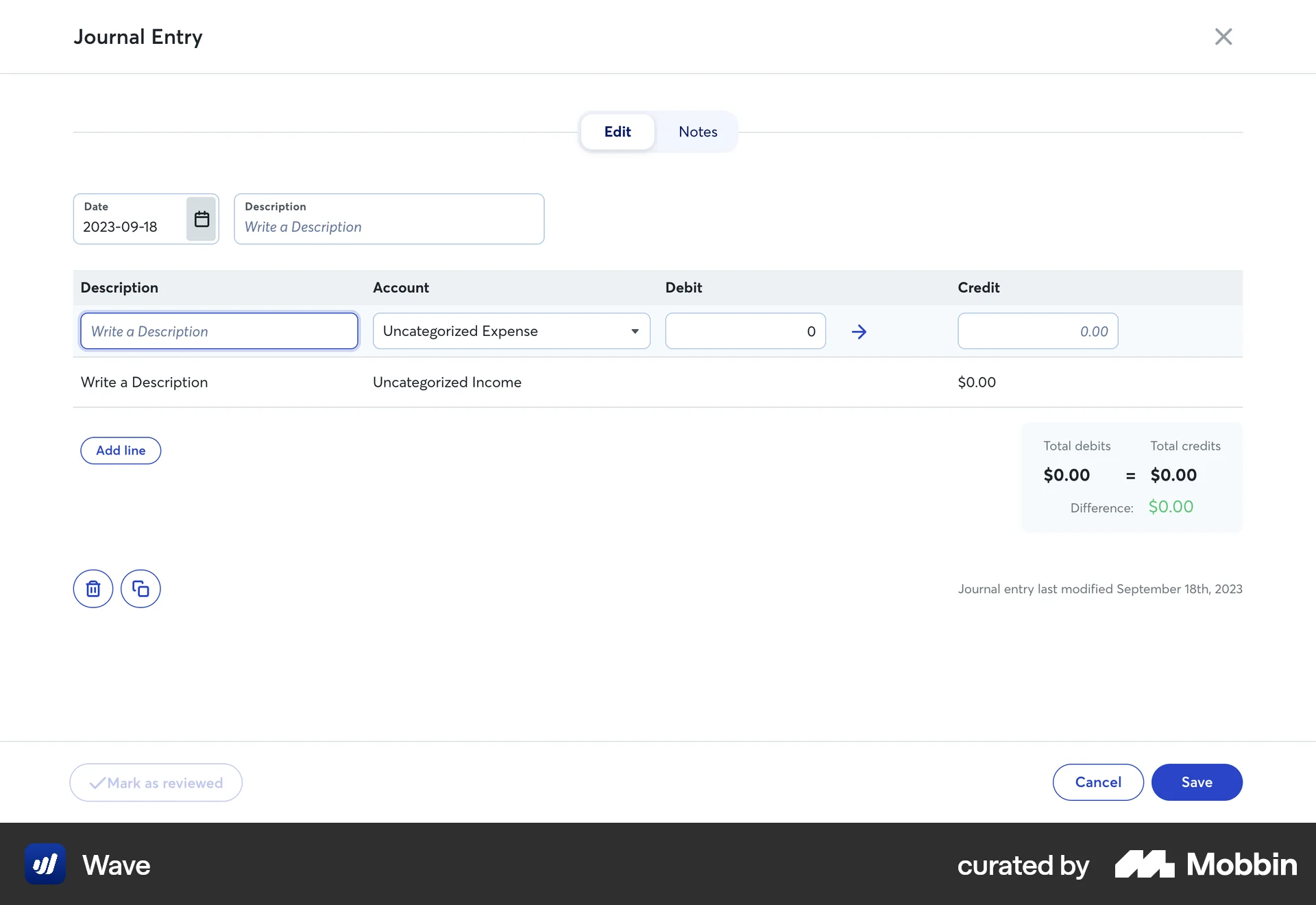Click the Credit field showing 0.00

point(1037,331)
